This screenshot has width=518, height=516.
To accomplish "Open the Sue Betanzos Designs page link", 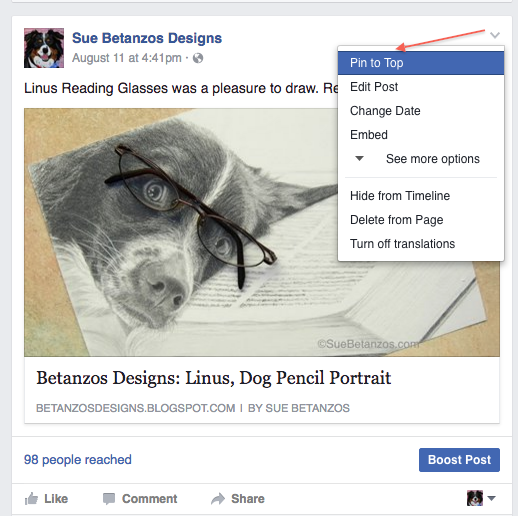I will [x=147, y=38].
